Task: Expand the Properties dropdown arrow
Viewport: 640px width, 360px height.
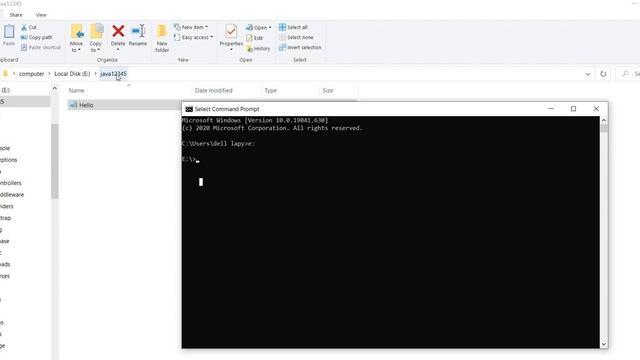Action: click(x=231, y=50)
